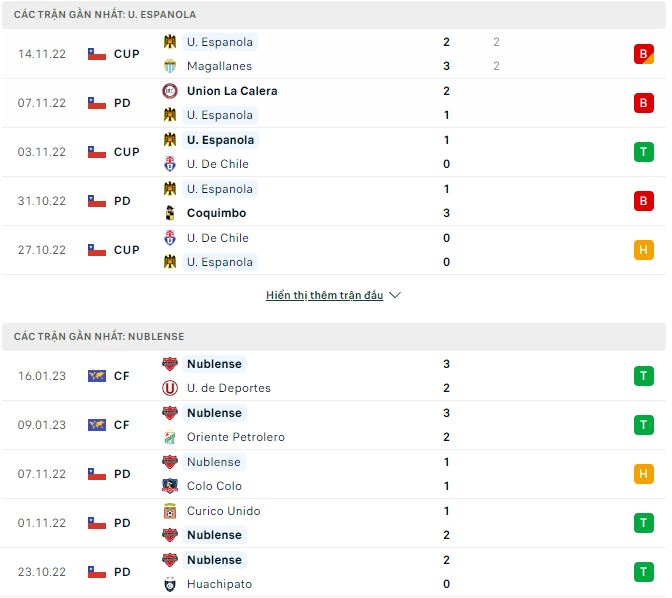Select the 'Các trận gần nhất: Nublense' header
Image resolution: width=672 pixels, height=598 pixels.
[99, 337]
